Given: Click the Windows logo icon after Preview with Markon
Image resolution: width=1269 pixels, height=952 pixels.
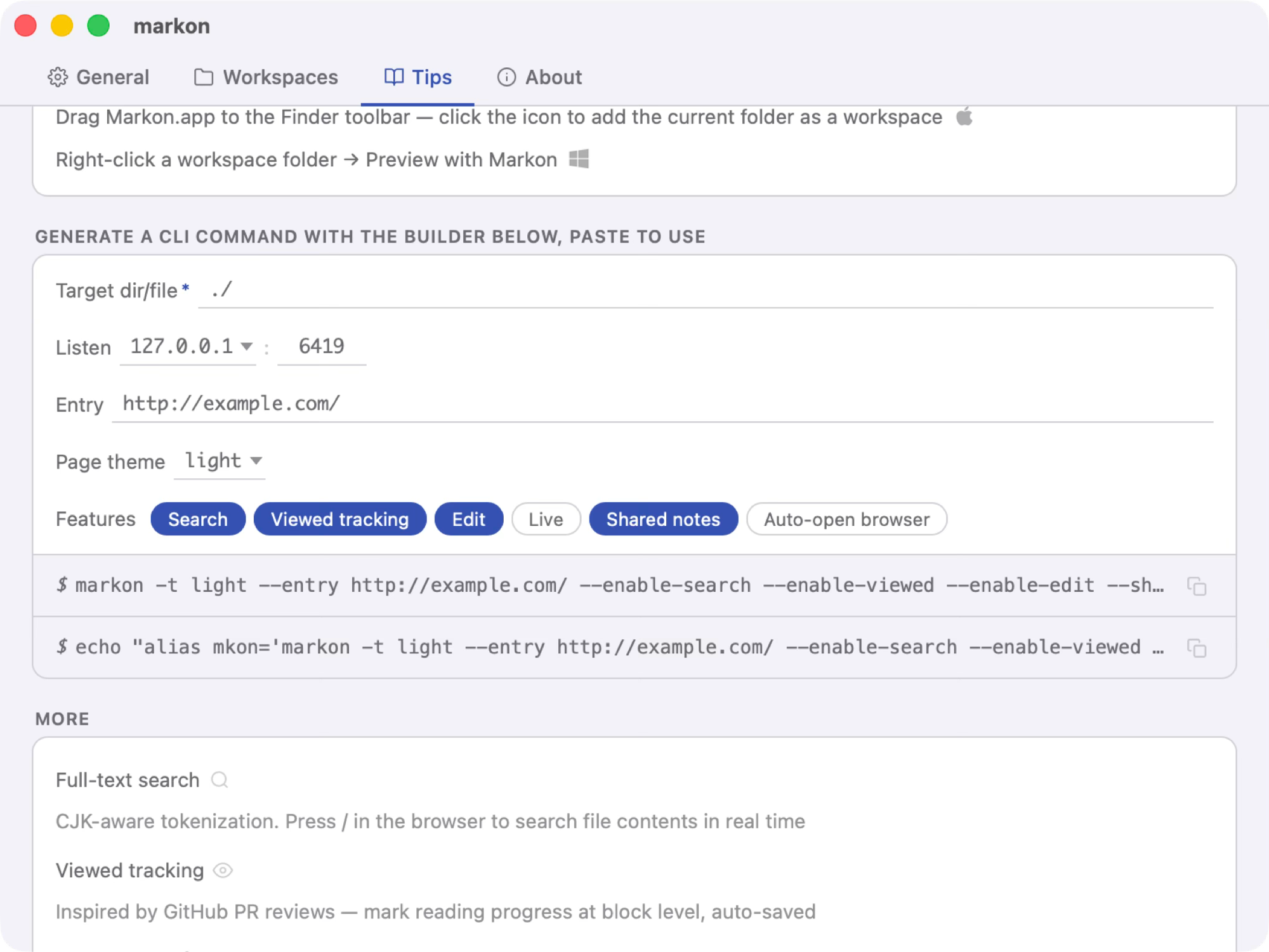Looking at the screenshot, I should pos(579,159).
